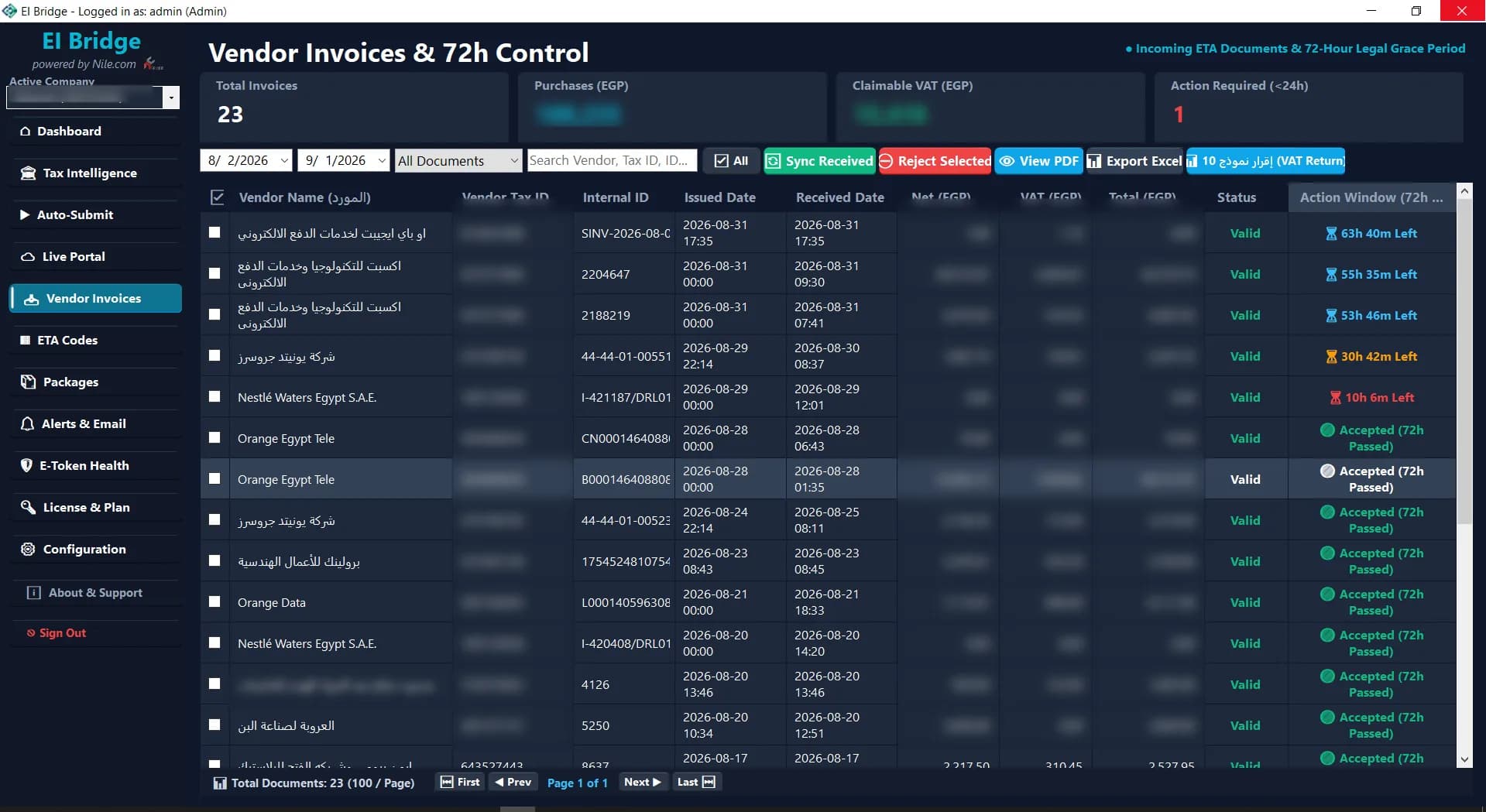Open the Dashboard home icon
Viewport: 1486px width, 812px height.
26,132
